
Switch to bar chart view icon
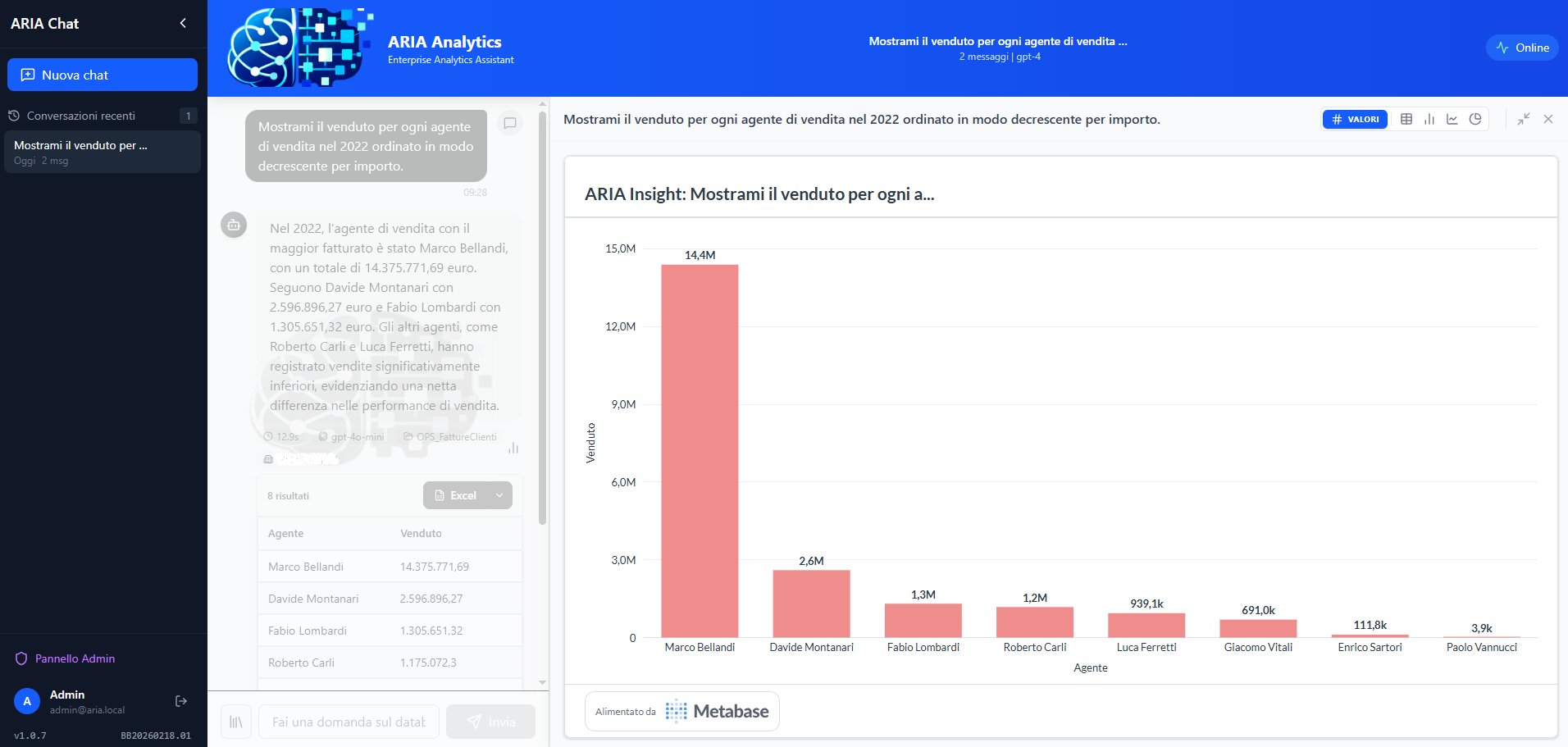point(1429,119)
